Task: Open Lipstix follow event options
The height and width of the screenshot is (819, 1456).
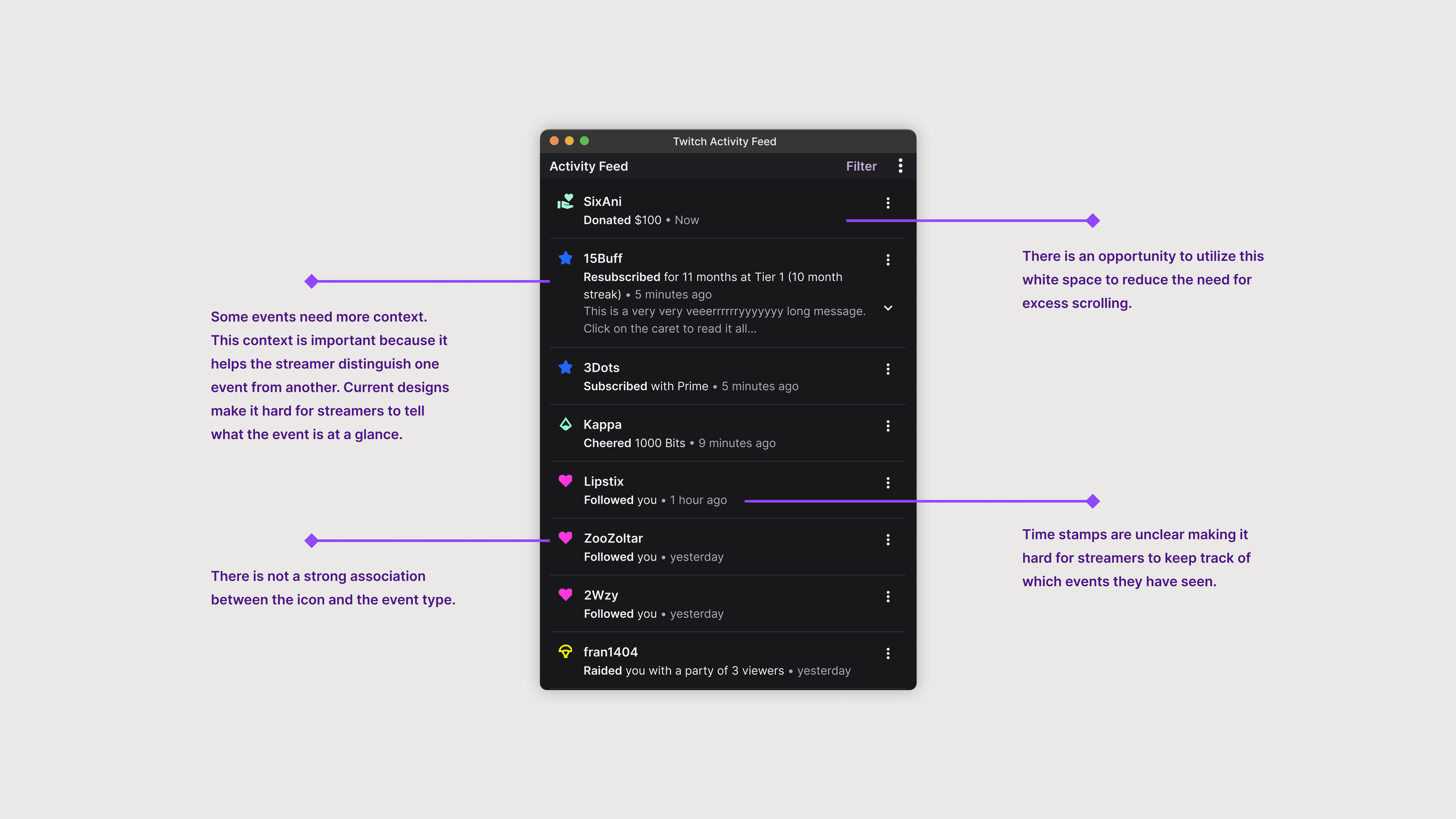Action: [888, 483]
